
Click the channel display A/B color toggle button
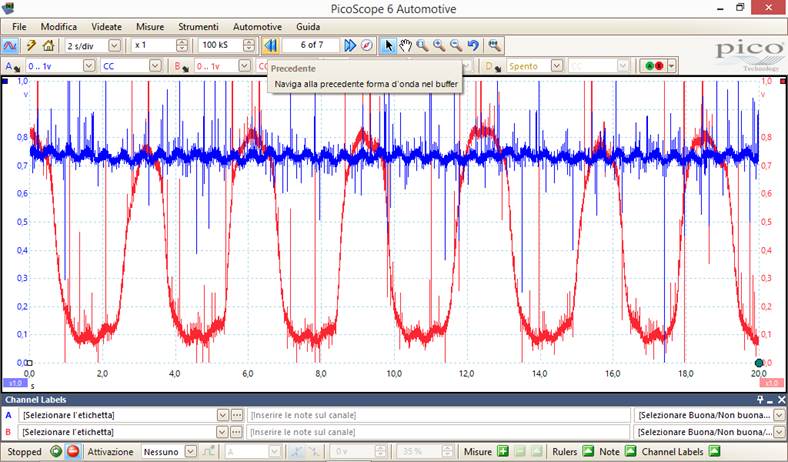pos(653,66)
